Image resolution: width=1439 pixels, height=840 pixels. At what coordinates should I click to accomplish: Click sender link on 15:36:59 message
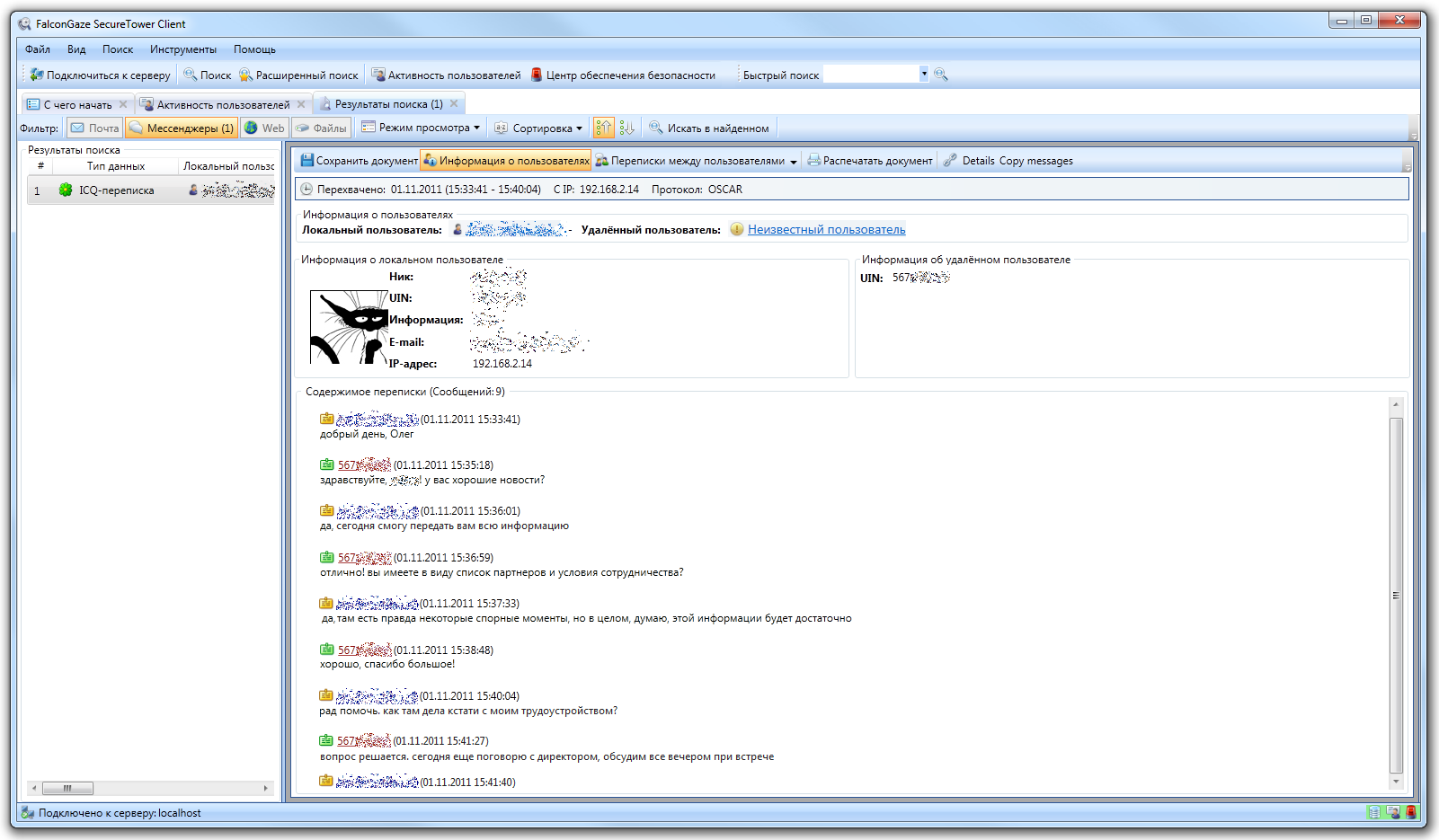(364, 557)
